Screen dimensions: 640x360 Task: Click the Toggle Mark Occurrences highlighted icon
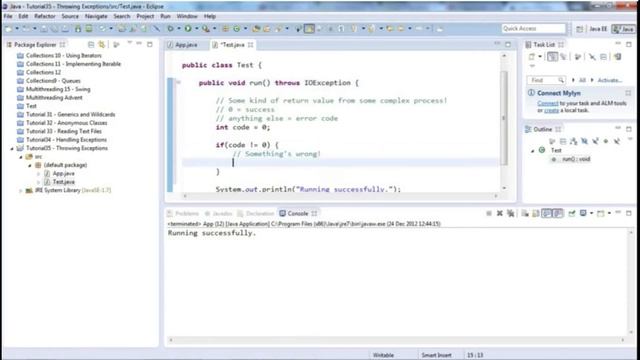click(x=309, y=29)
